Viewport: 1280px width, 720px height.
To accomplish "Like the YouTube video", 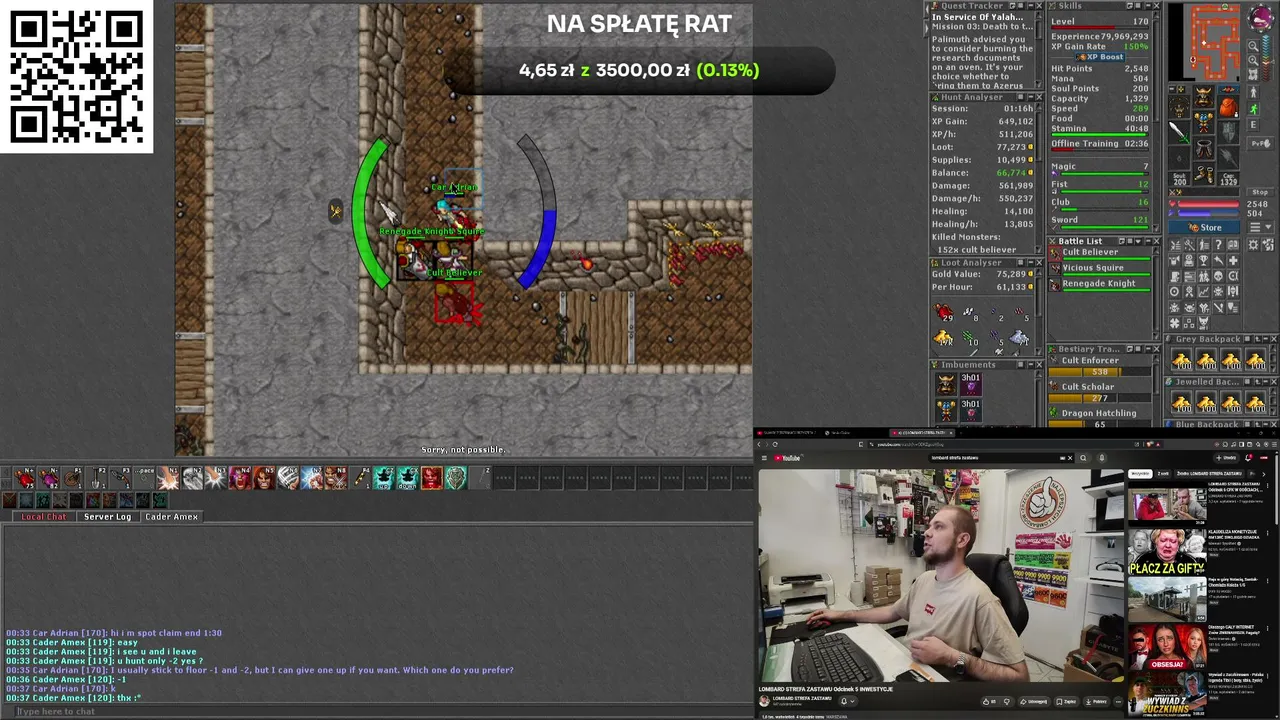I will (988, 701).
